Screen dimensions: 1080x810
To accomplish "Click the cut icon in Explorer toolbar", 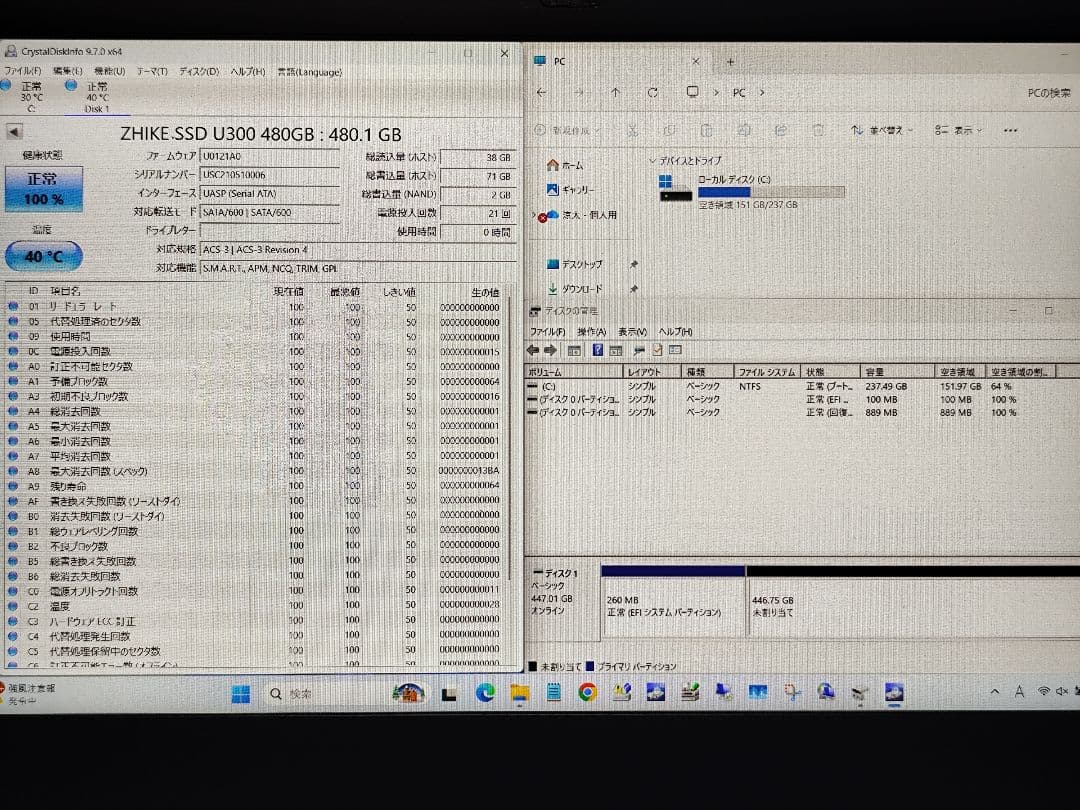I will click(633, 131).
